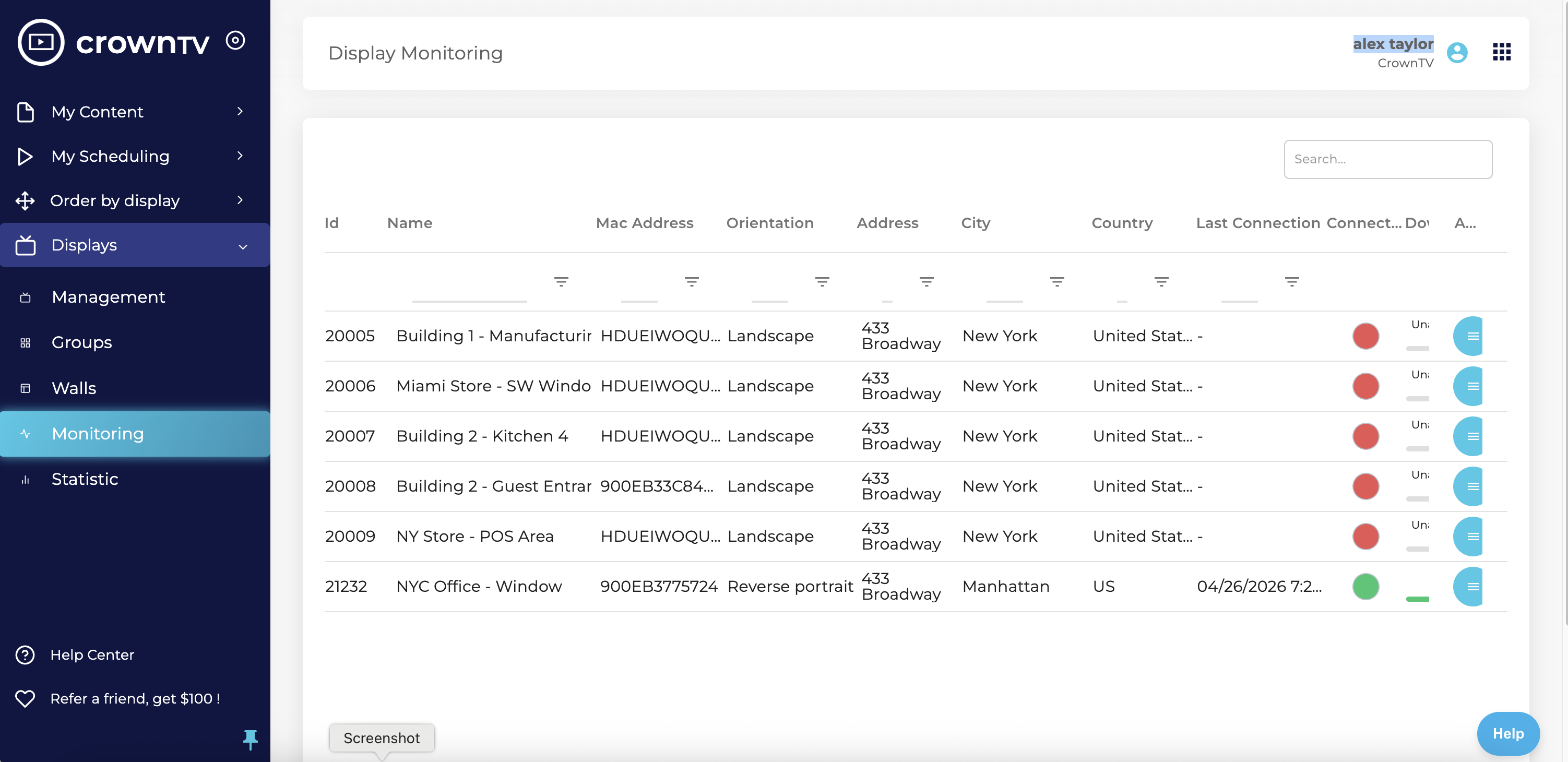This screenshot has width=1568, height=762.
Task: Switch to the Monitoring menu item
Action: pos(98,433)
